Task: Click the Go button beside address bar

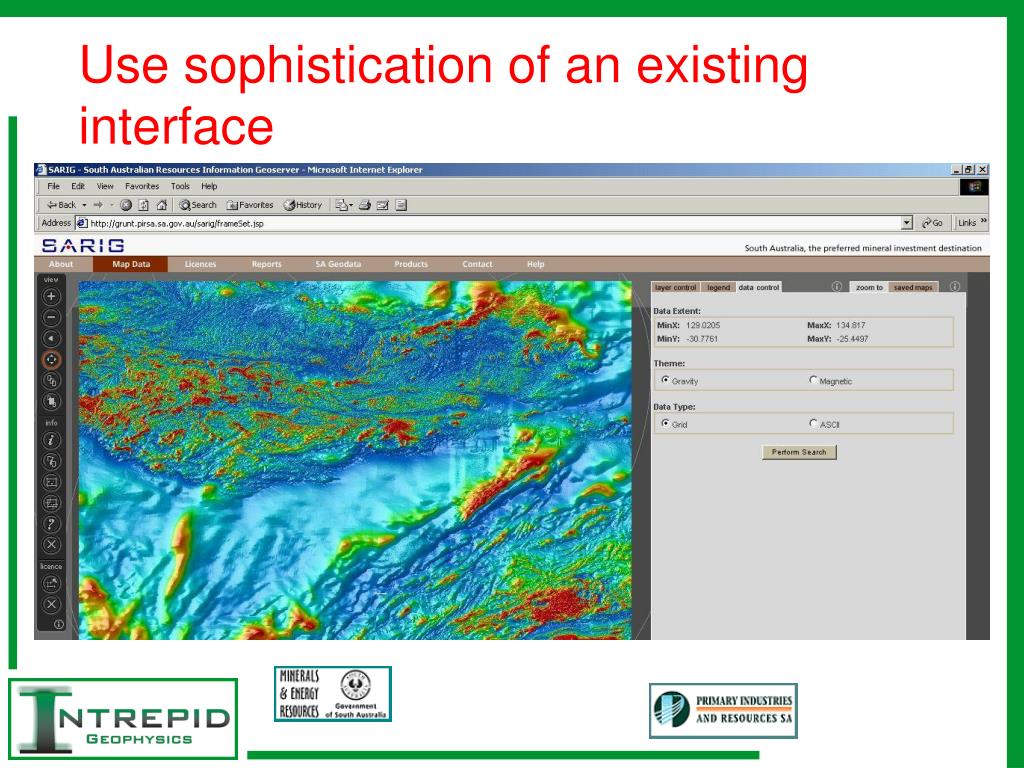Action: point(933,223)
